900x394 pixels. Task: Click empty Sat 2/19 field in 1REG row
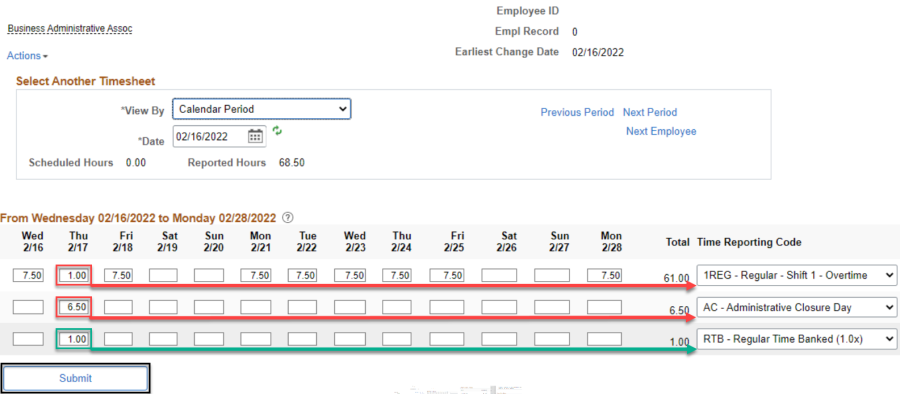[163, 275]
